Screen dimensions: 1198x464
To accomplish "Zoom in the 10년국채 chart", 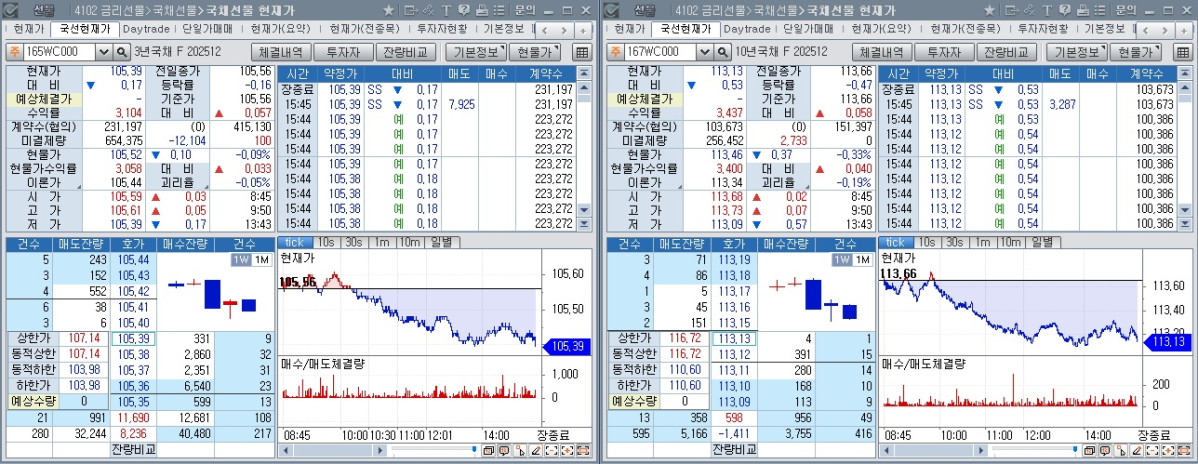I will tap(1169, 450).
